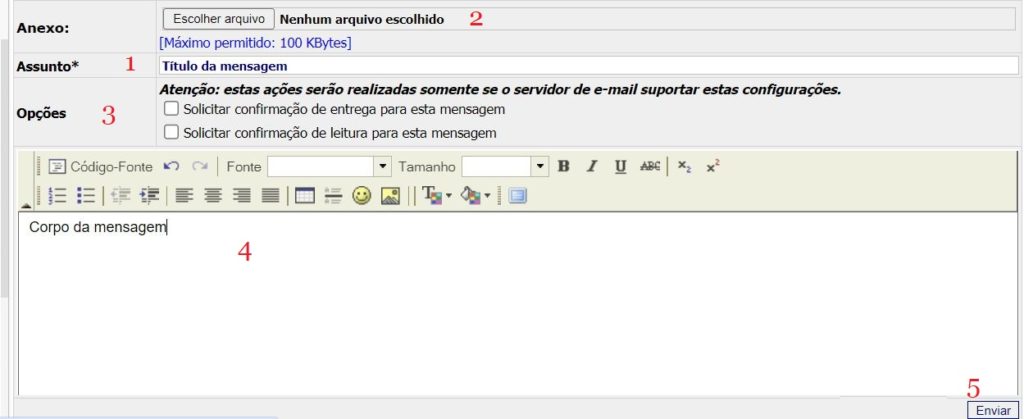Insert a smiley emoticon

[362, 196]
